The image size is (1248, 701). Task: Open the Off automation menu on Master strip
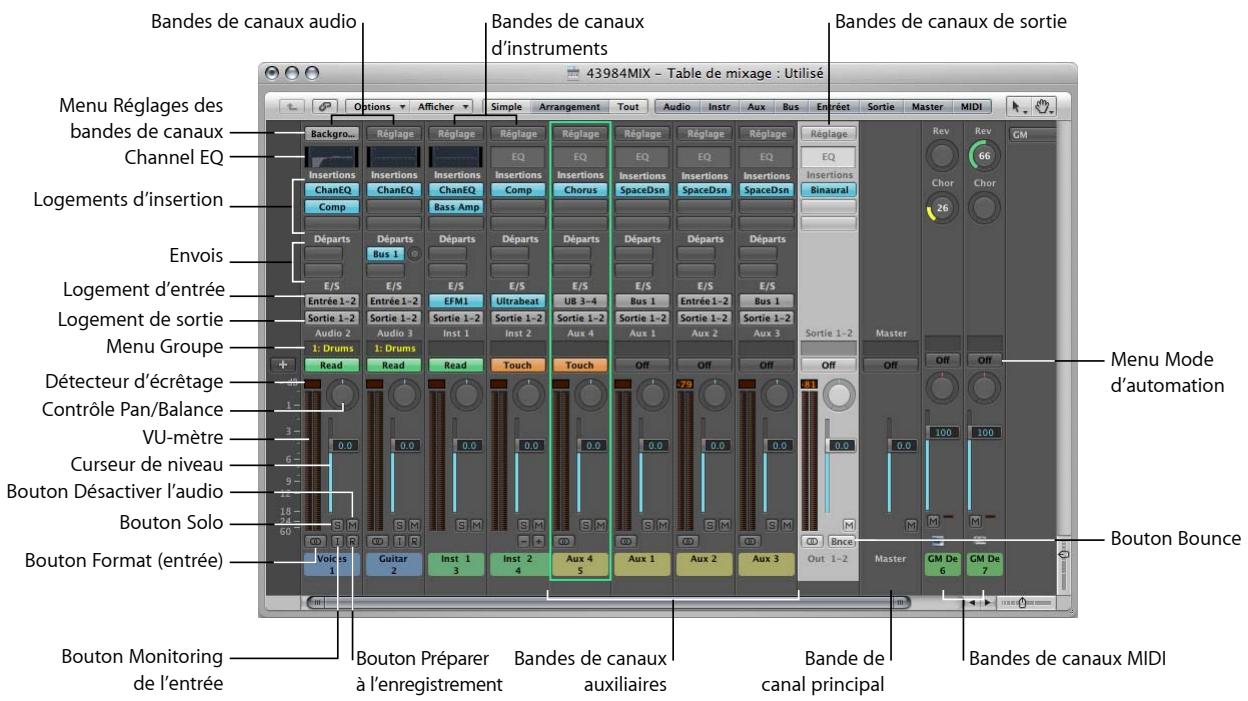point(890,366)
